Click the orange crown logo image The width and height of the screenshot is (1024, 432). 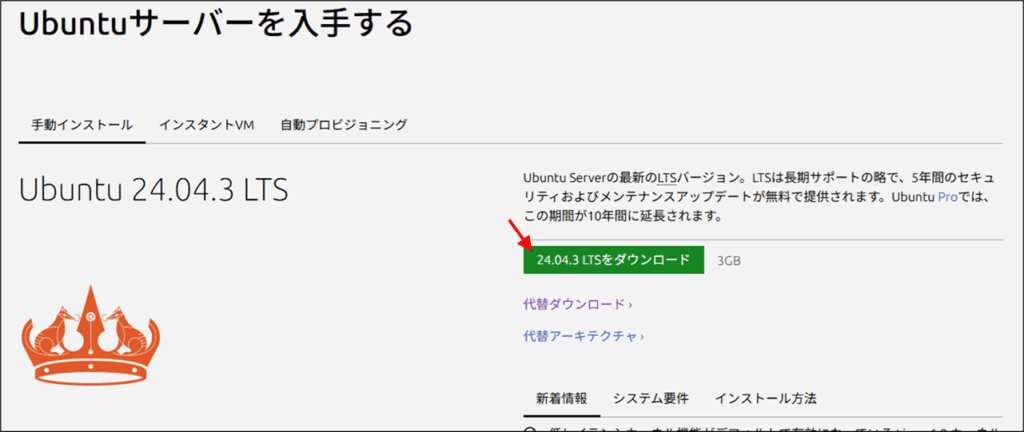90,336
